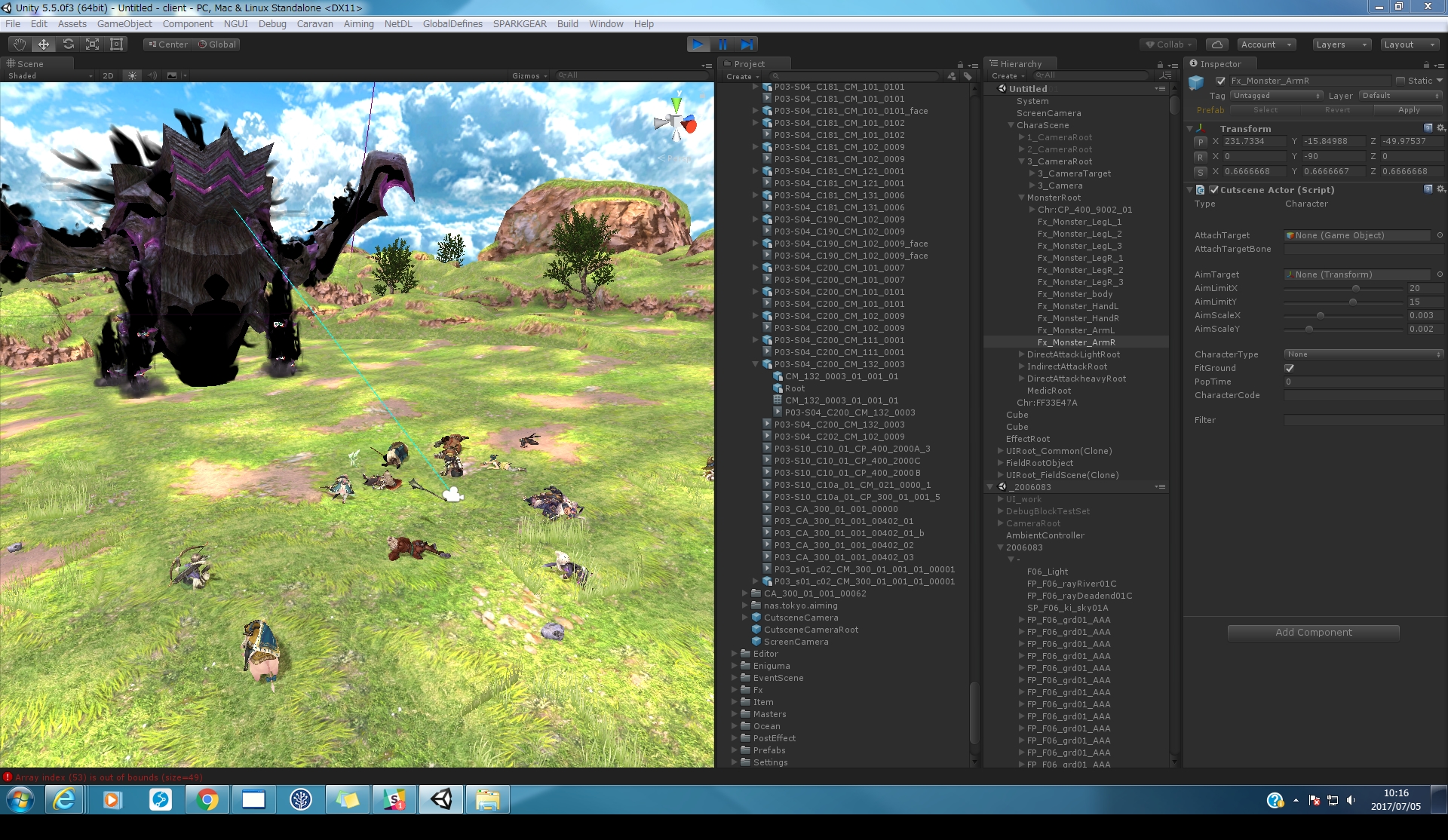Open Unity from the taskbar

(x=441, y=799)
